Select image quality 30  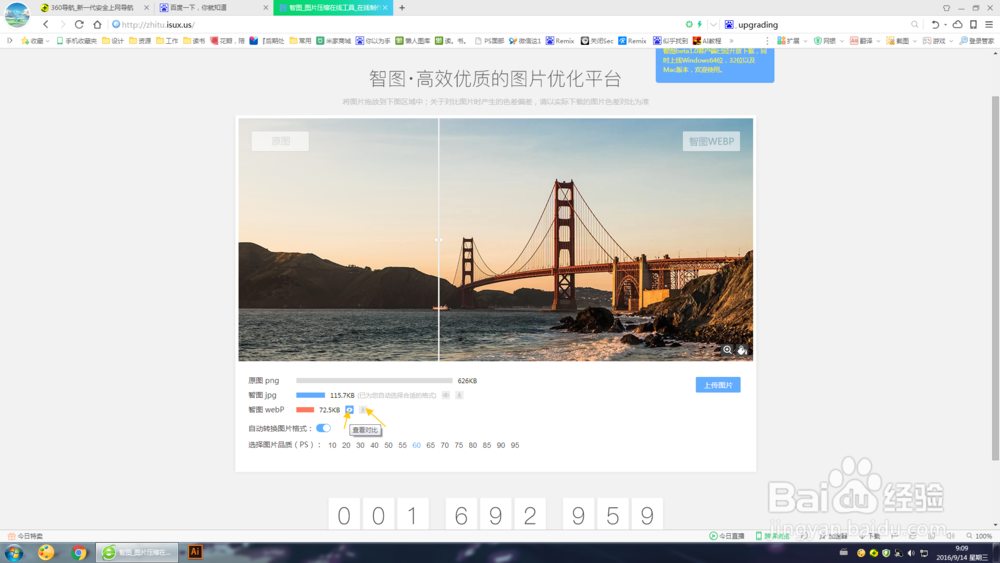tap(360, 445)
